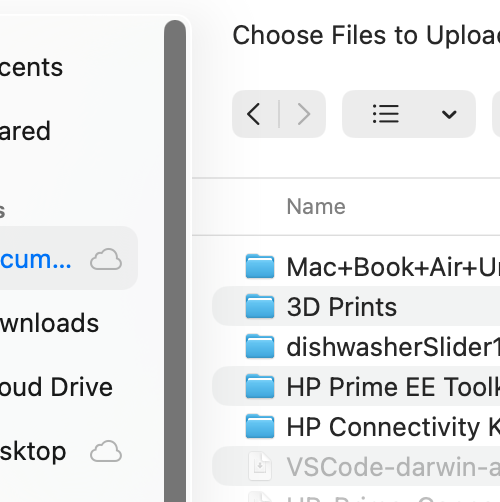Open Shared in the sidebar

25,131
